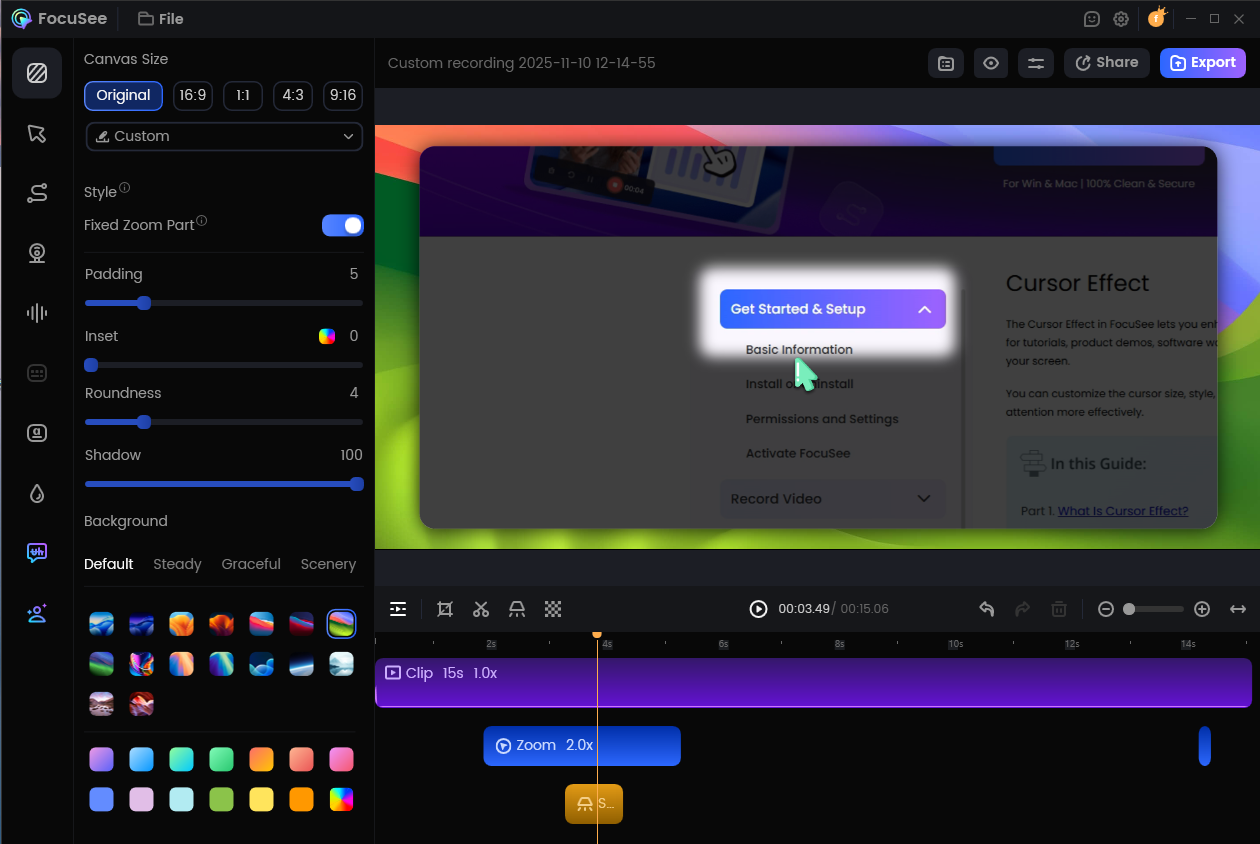Click the Padding slider handle
The image size is (1260, 844).
pyautogui.click(x=143, y=303)
